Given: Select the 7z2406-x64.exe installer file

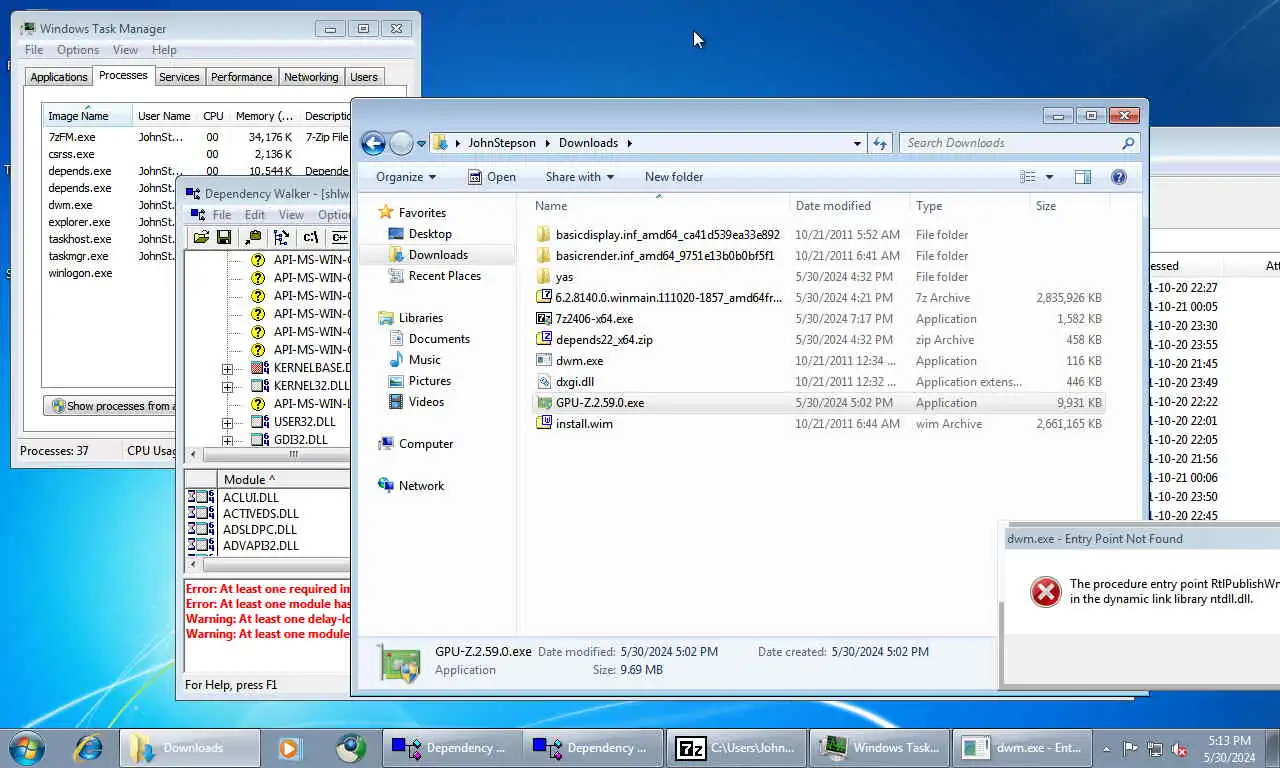Looking at the screenshot, I should coord(819,319).
